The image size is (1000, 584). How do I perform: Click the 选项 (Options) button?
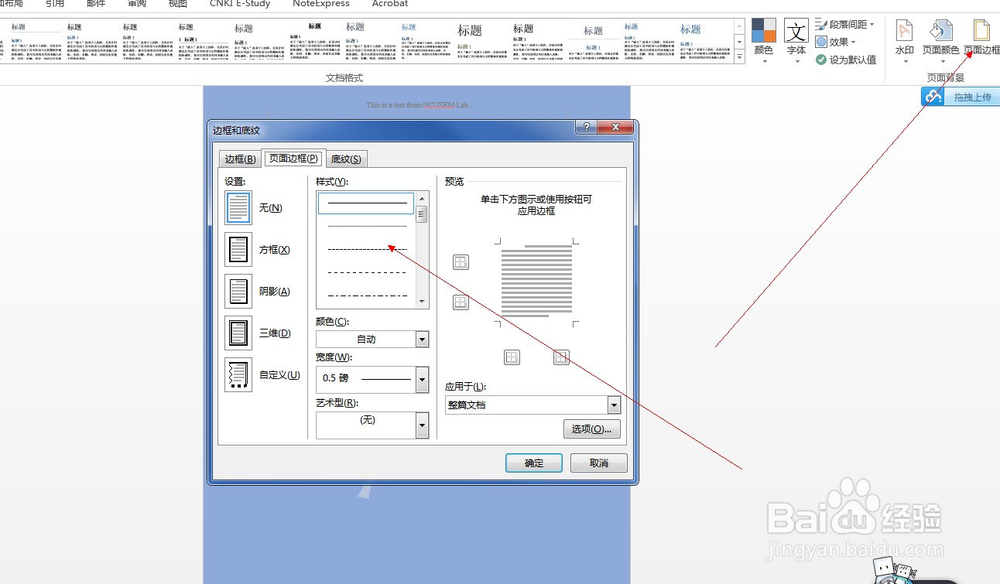[x=590, y=429]
